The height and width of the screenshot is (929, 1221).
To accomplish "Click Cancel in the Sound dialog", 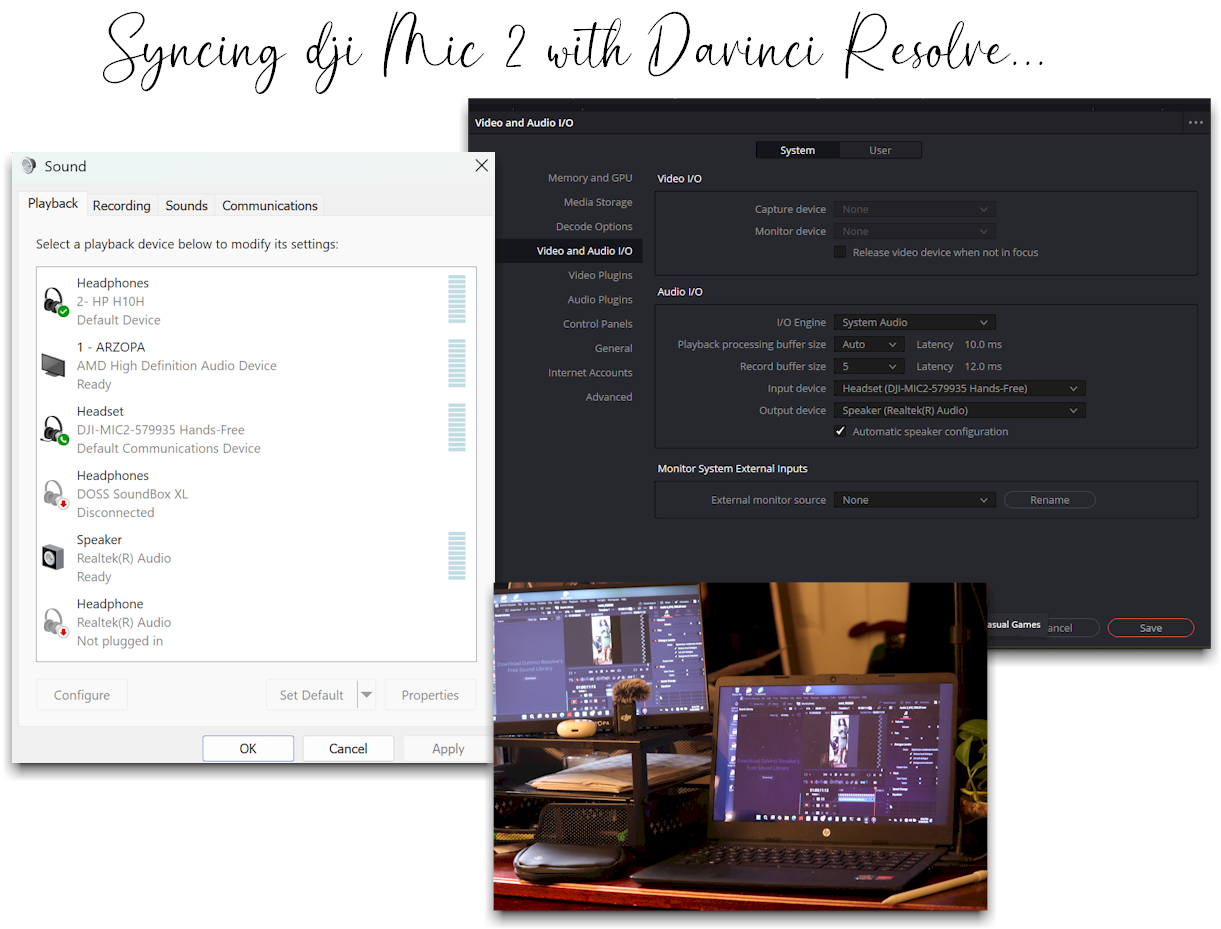I will pos(348,748).
